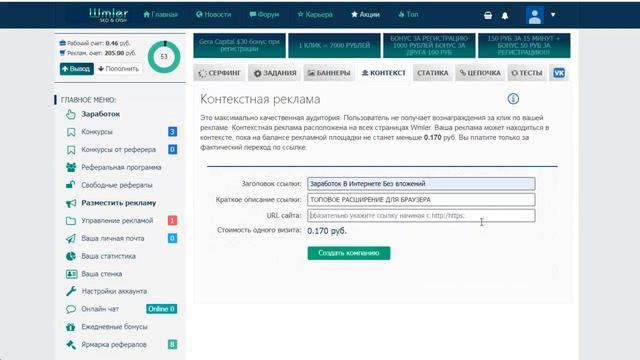Click the wrench icon beside Настройки аккаунта

pos(71,291)
